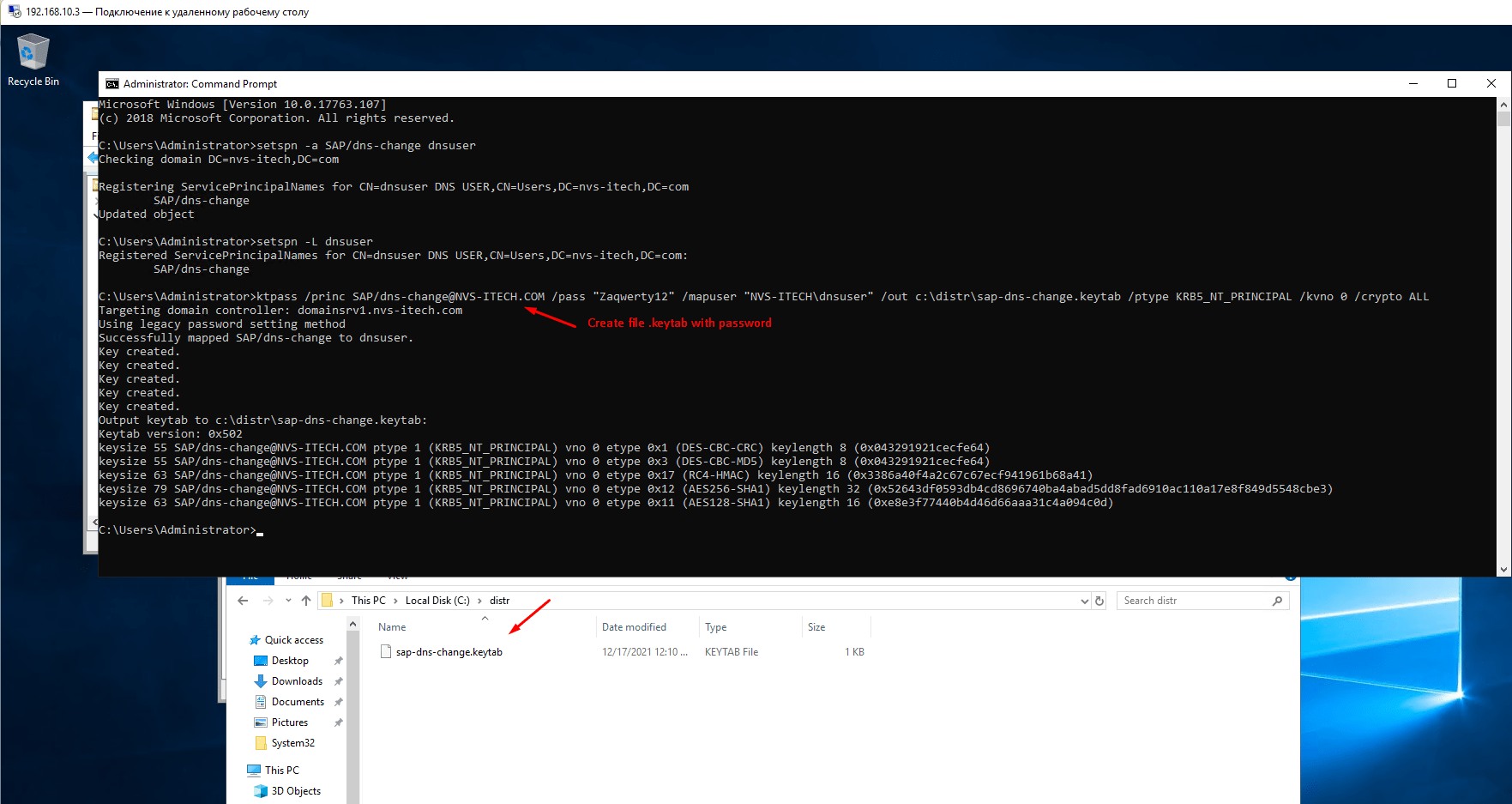Open 3D Objects in the navigation pane
The height and width of the screenshot is (804, 1512).
[x=298, y=790]
